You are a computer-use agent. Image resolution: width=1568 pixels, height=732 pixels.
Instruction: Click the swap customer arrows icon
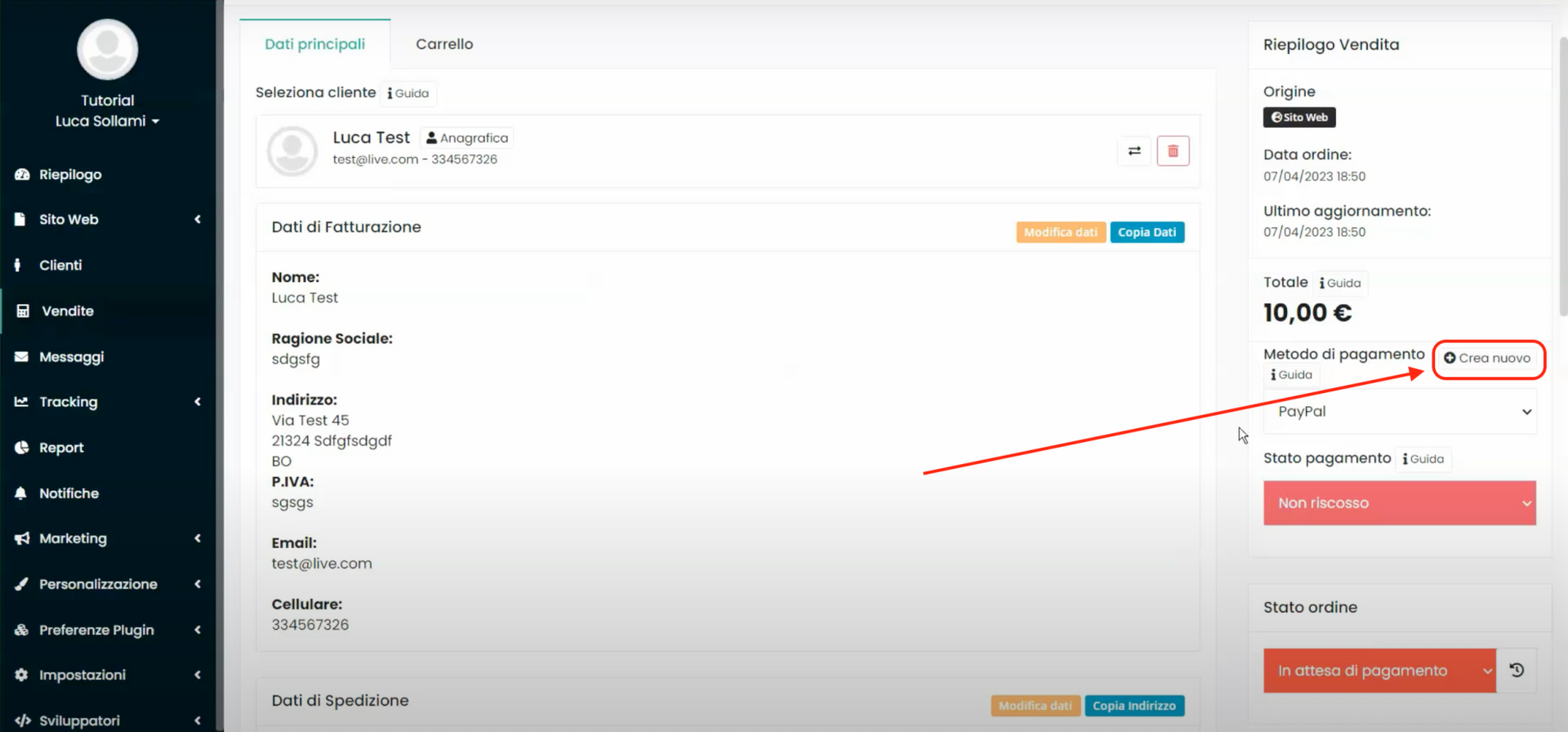point(1134,151)
